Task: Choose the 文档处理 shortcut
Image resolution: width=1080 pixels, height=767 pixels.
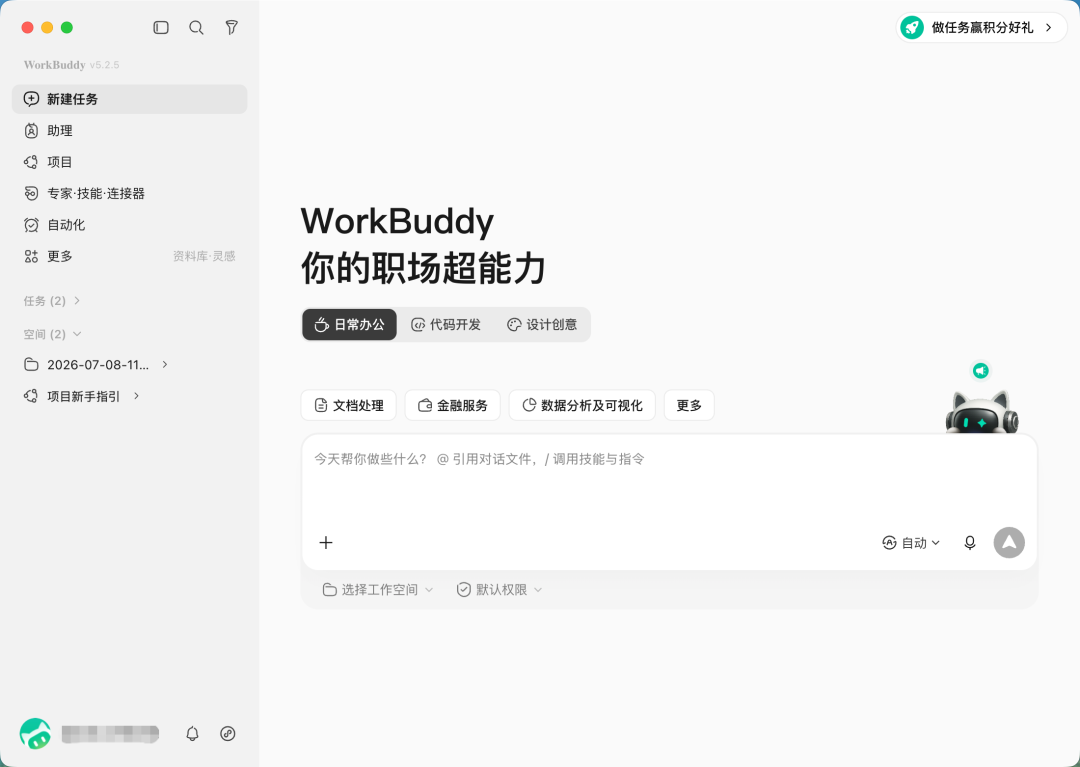Action: pyautogui.click(x=349, y=406)
